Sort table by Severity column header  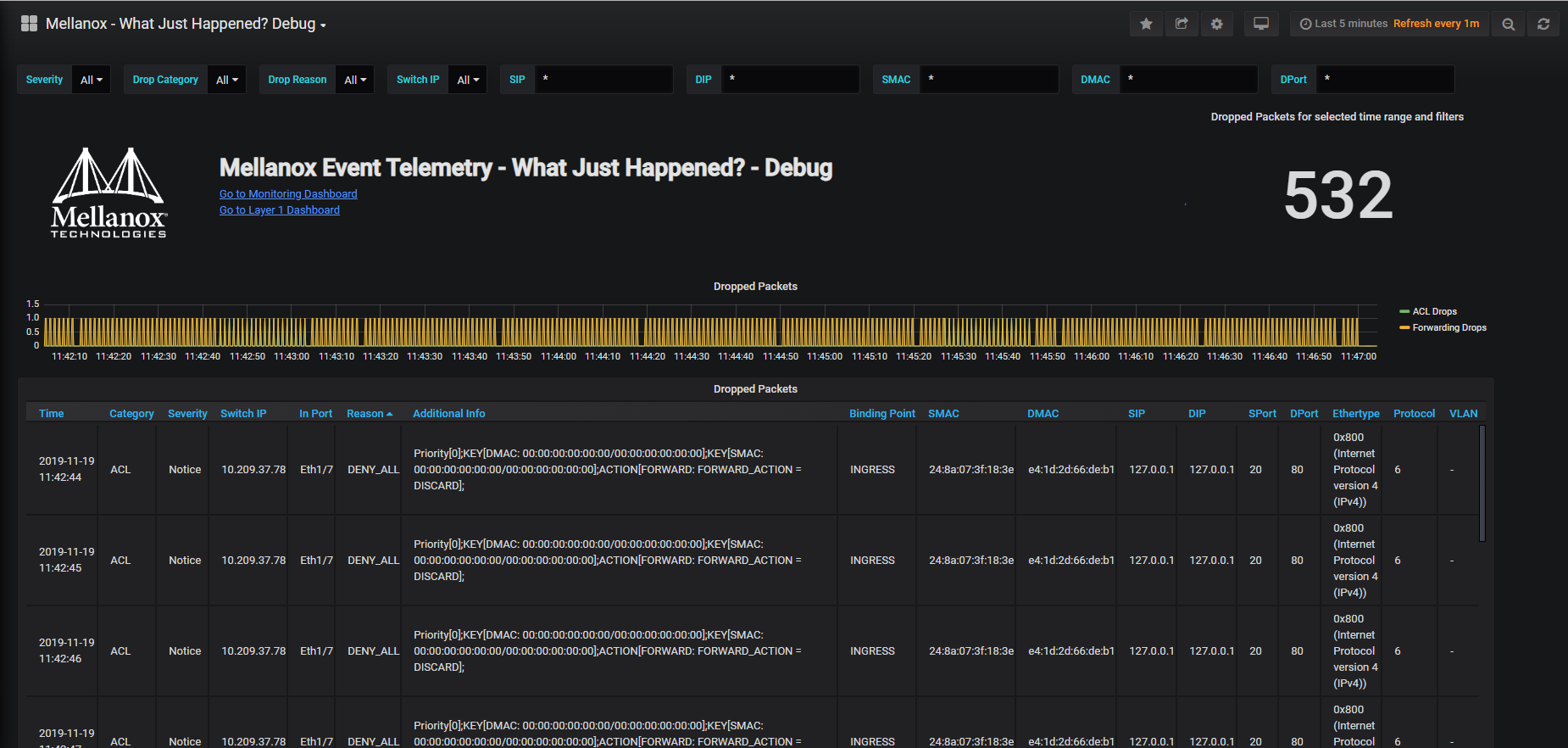187,414
